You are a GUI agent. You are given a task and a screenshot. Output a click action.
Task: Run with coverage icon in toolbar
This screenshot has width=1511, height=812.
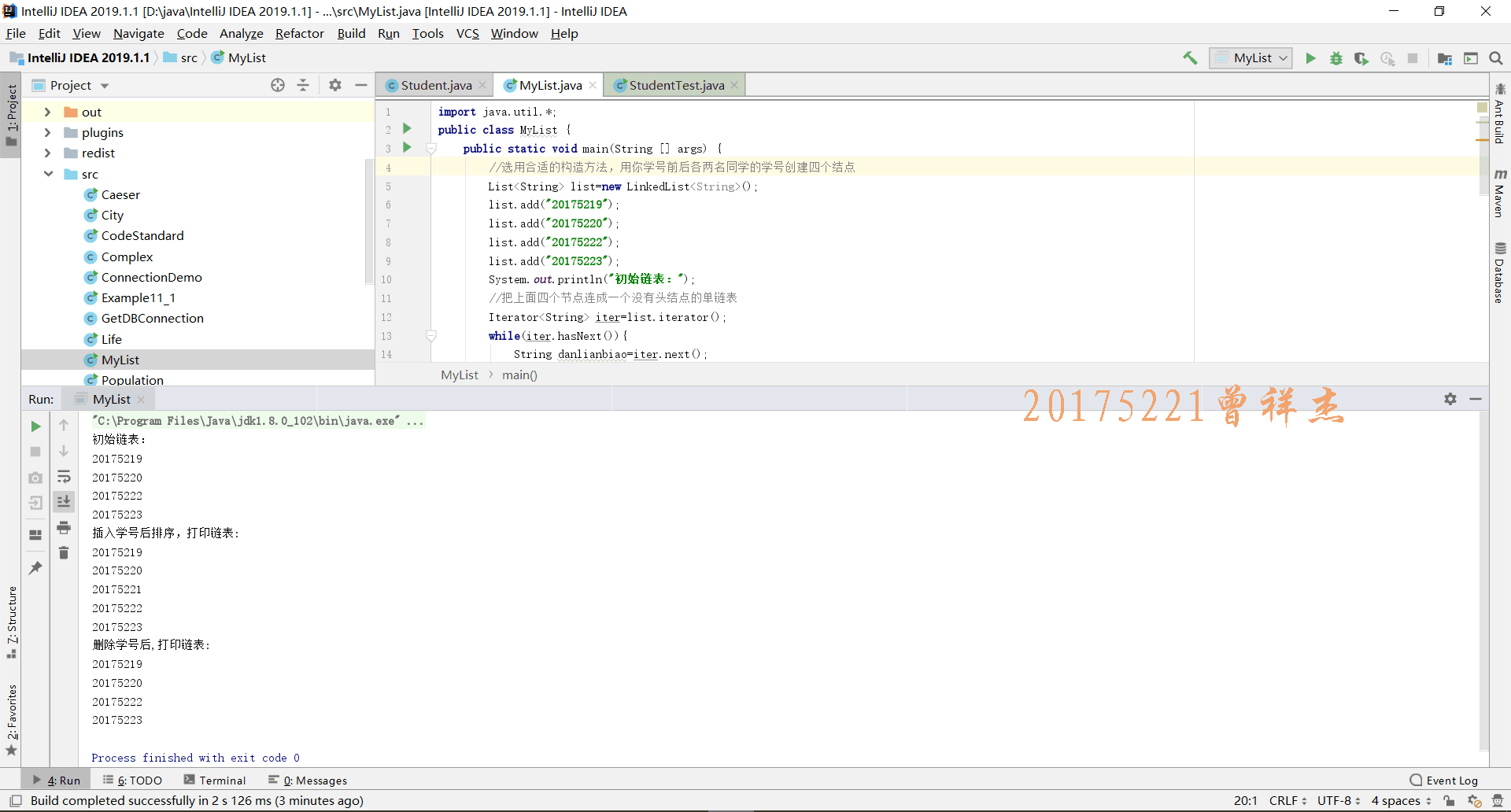coord(1361,58)
